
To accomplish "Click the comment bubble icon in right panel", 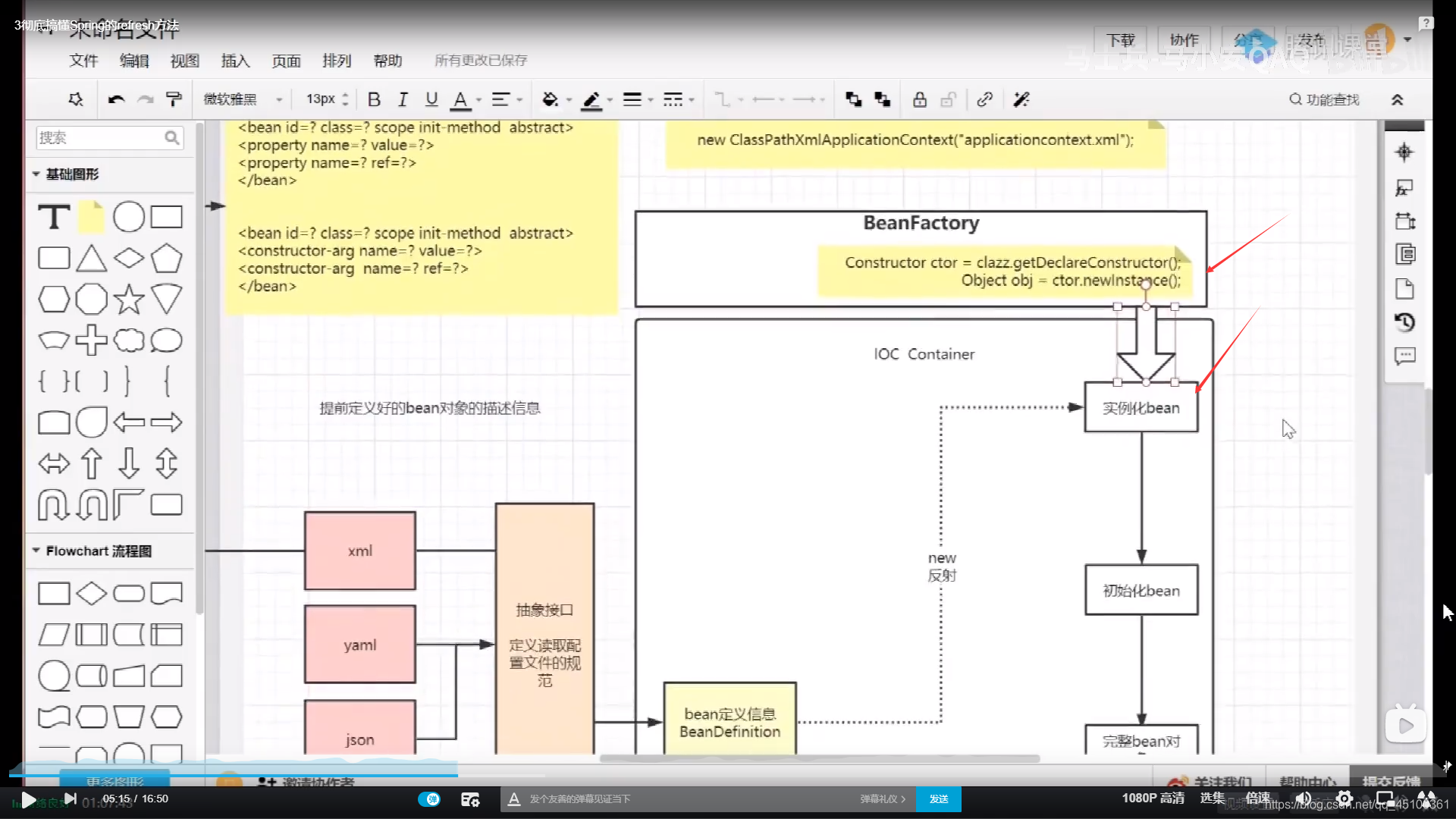I will (x=1404, y=356).
